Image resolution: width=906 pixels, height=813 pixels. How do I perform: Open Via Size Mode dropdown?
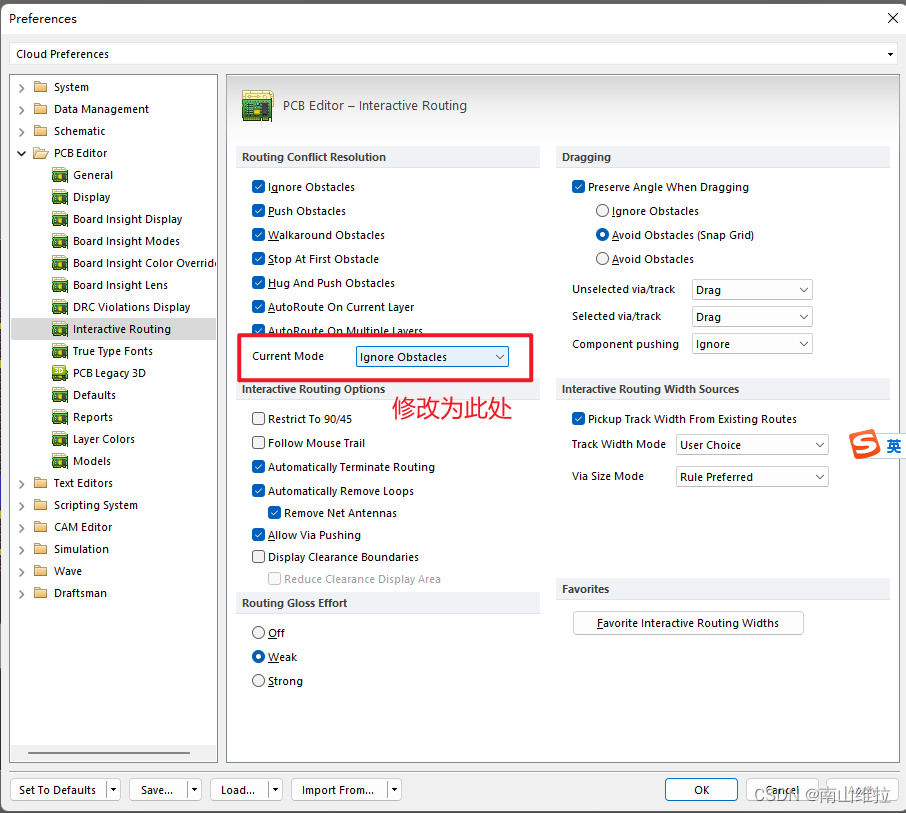(x=752, y=477)
